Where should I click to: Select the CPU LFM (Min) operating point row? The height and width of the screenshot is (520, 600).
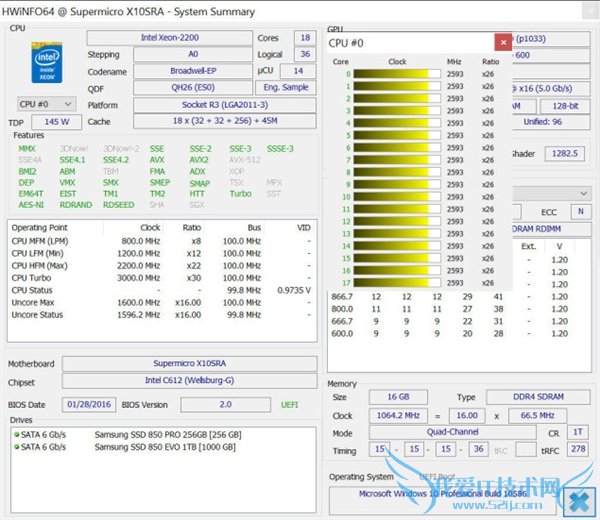(x=162, y=253)
